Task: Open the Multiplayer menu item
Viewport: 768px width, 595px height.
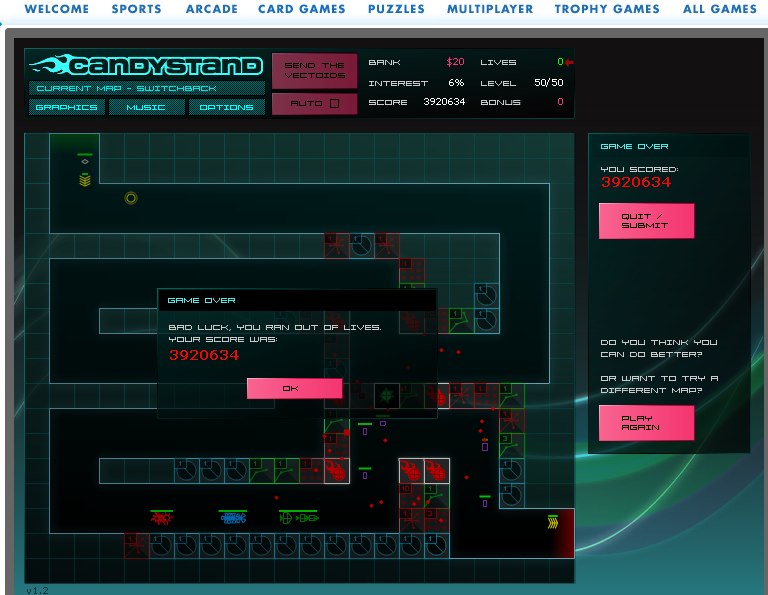Action: [490, 9]
